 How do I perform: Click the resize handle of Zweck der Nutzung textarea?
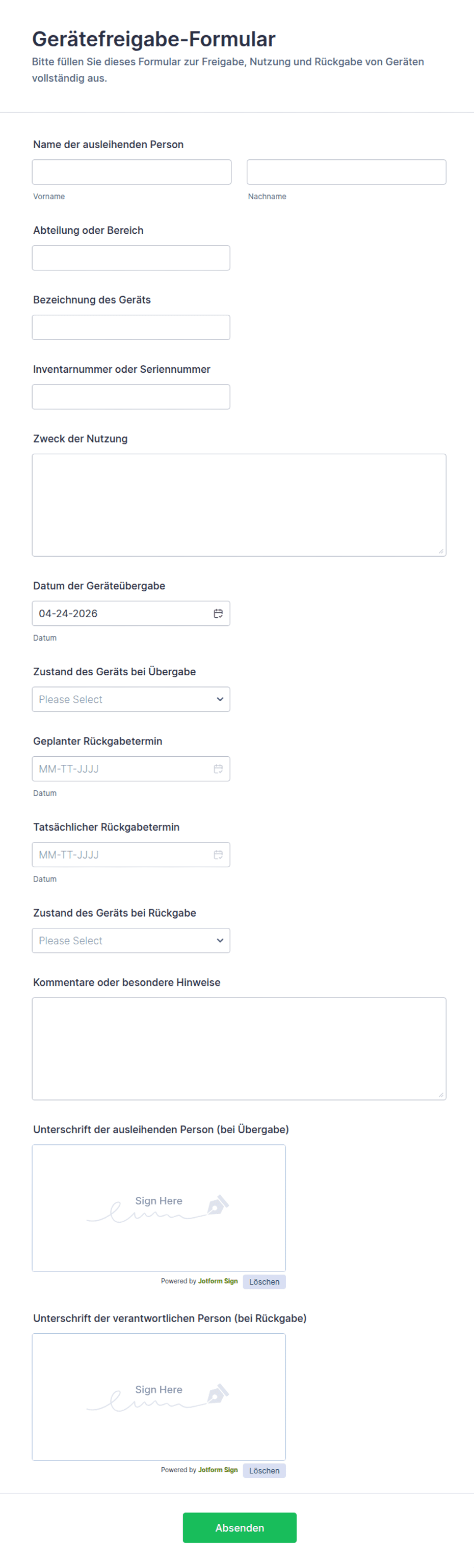click(x=441, y=551)
